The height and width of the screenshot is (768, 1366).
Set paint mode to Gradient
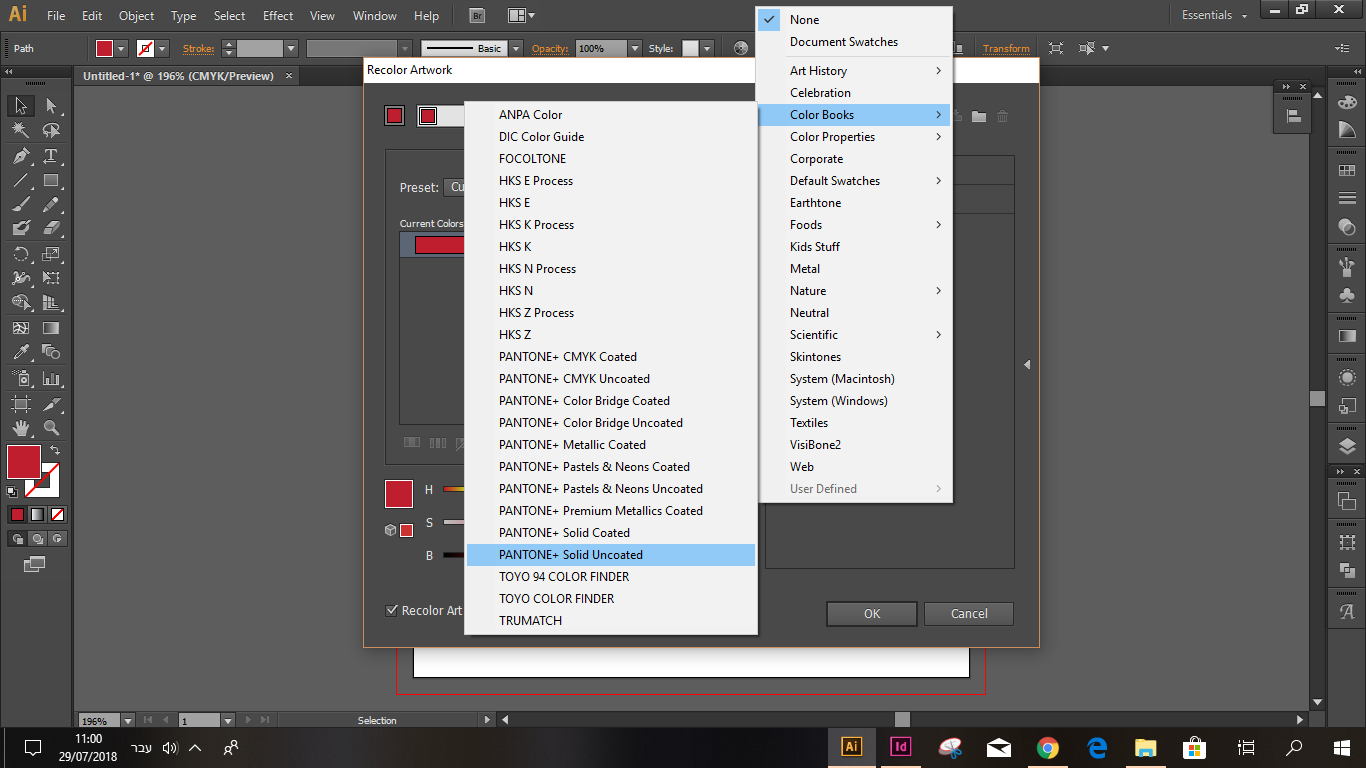click(x=37, y=515)
